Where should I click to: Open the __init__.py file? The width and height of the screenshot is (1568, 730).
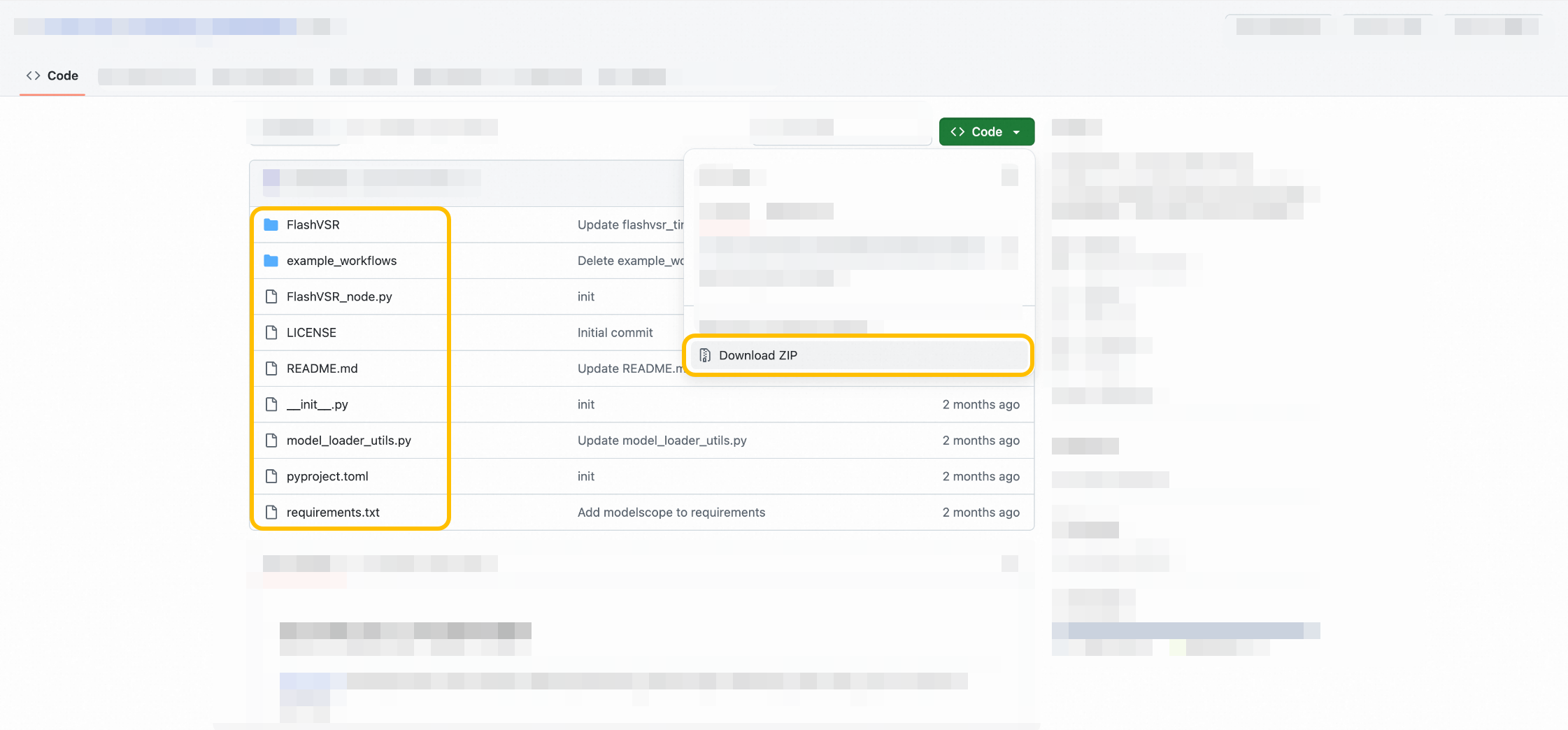pos(317,404)
